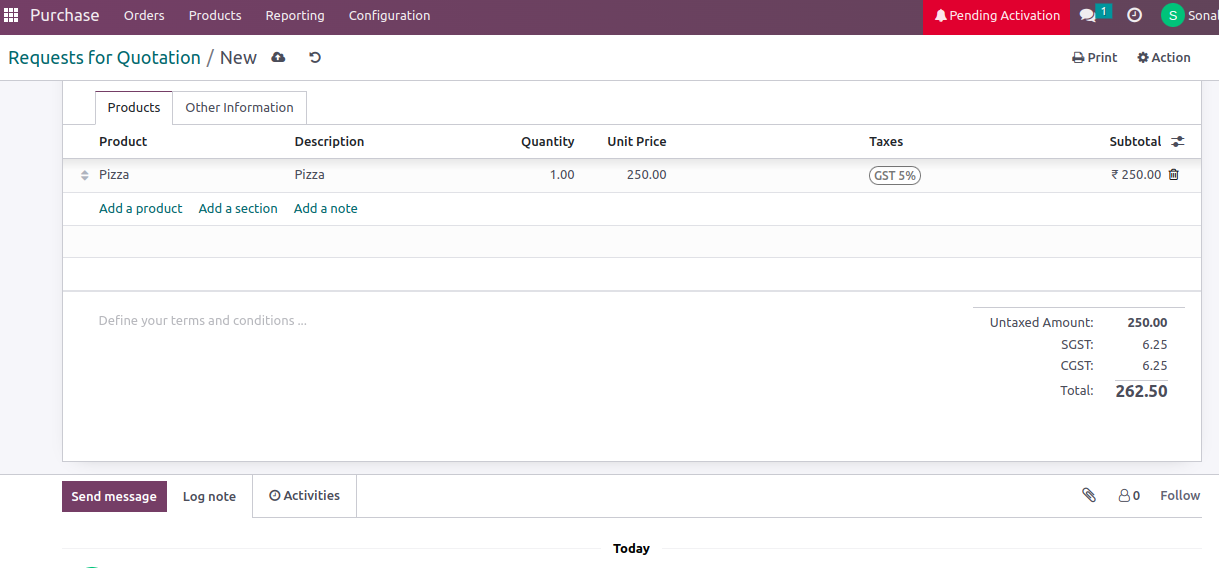Open the Action dropdown menu
1219x568 pixels.
coord(1164,58)
